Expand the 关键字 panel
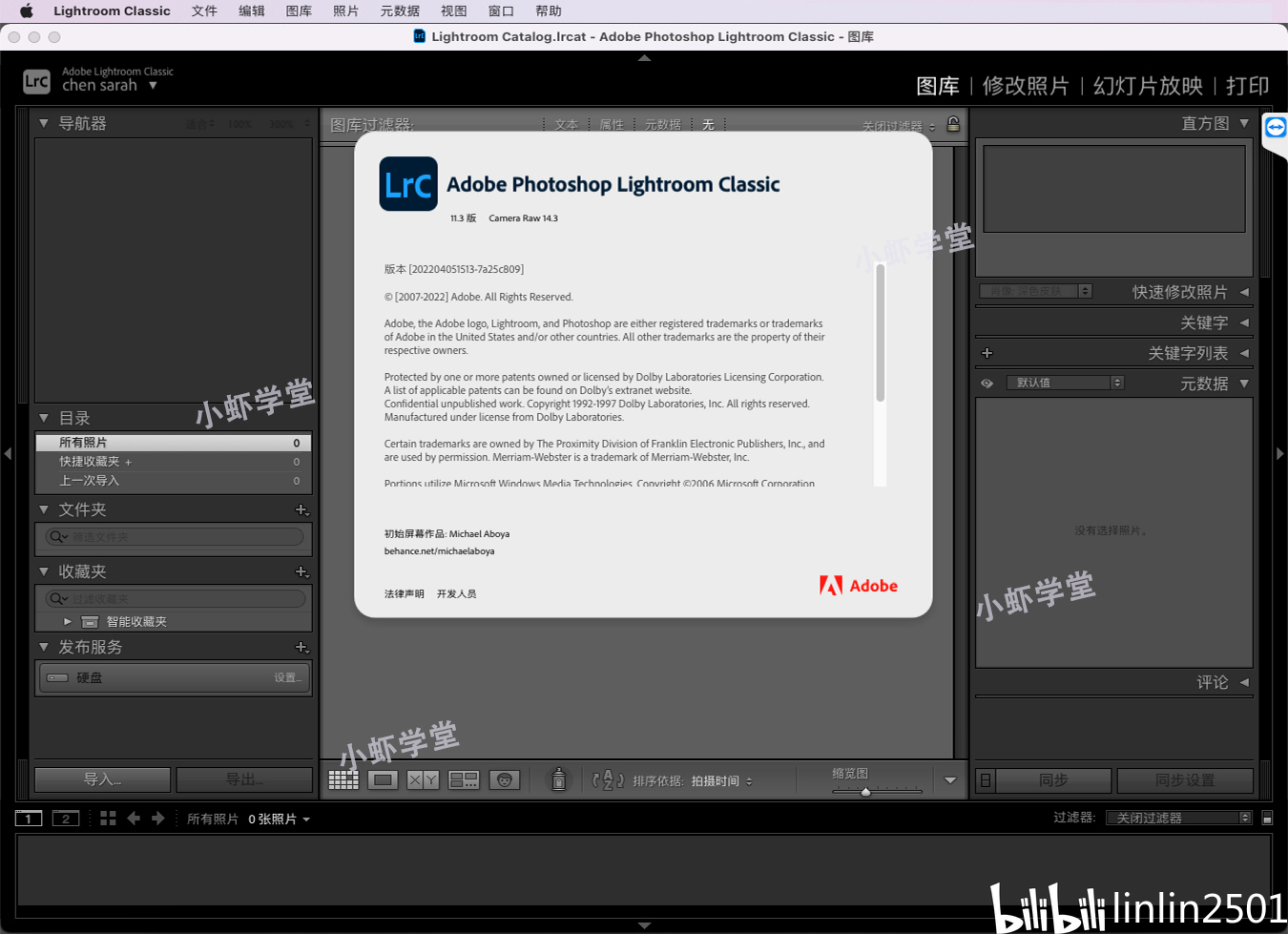This screenshot has width=1288, height=934. (1244, 322)
